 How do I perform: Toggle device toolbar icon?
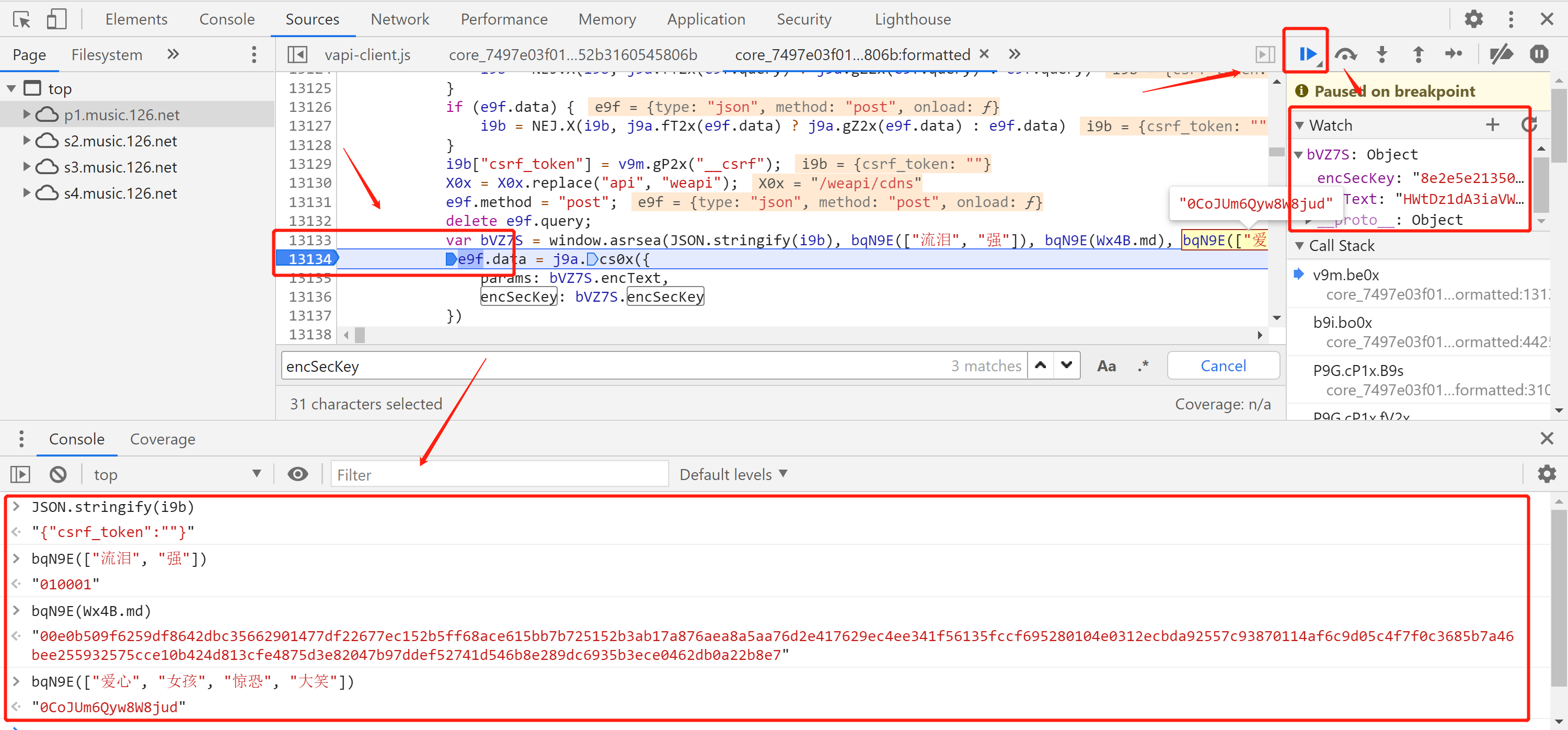56,19
